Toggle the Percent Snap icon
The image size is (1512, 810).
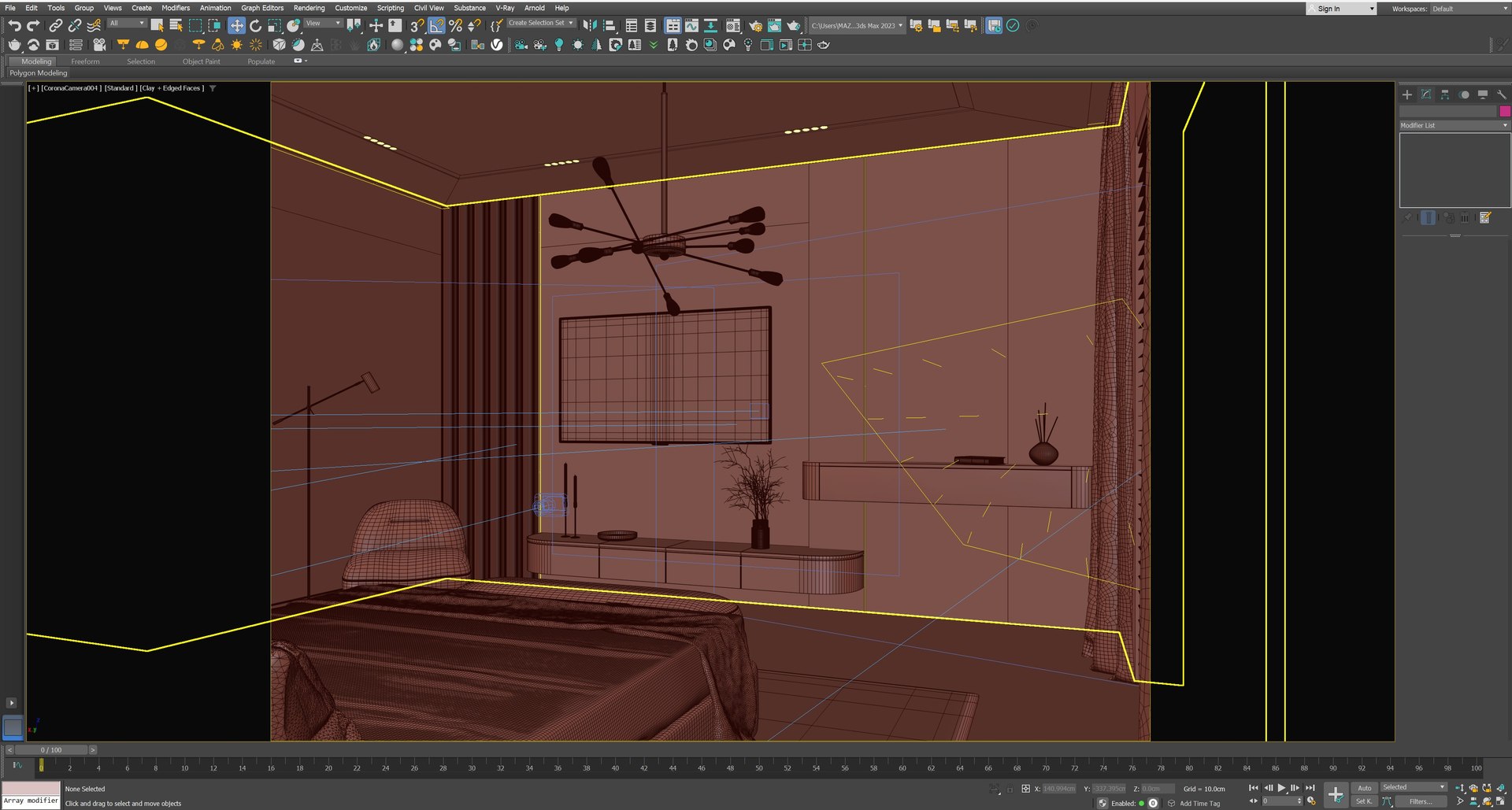[x=455, y=26]
